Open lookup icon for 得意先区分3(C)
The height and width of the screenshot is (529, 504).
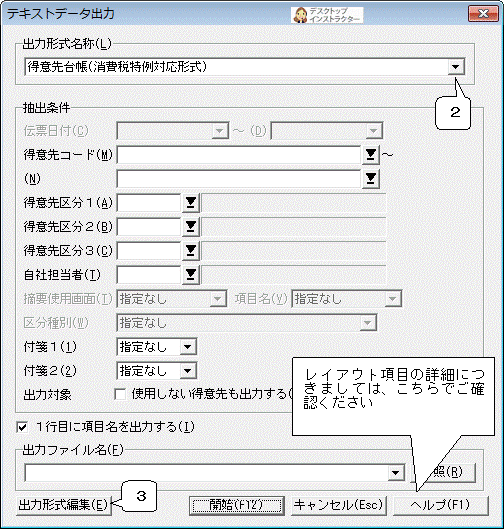191,251
